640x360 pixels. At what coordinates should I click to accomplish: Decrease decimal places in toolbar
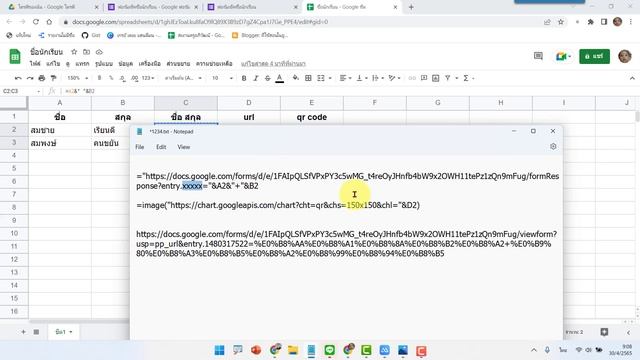[122, 78]
